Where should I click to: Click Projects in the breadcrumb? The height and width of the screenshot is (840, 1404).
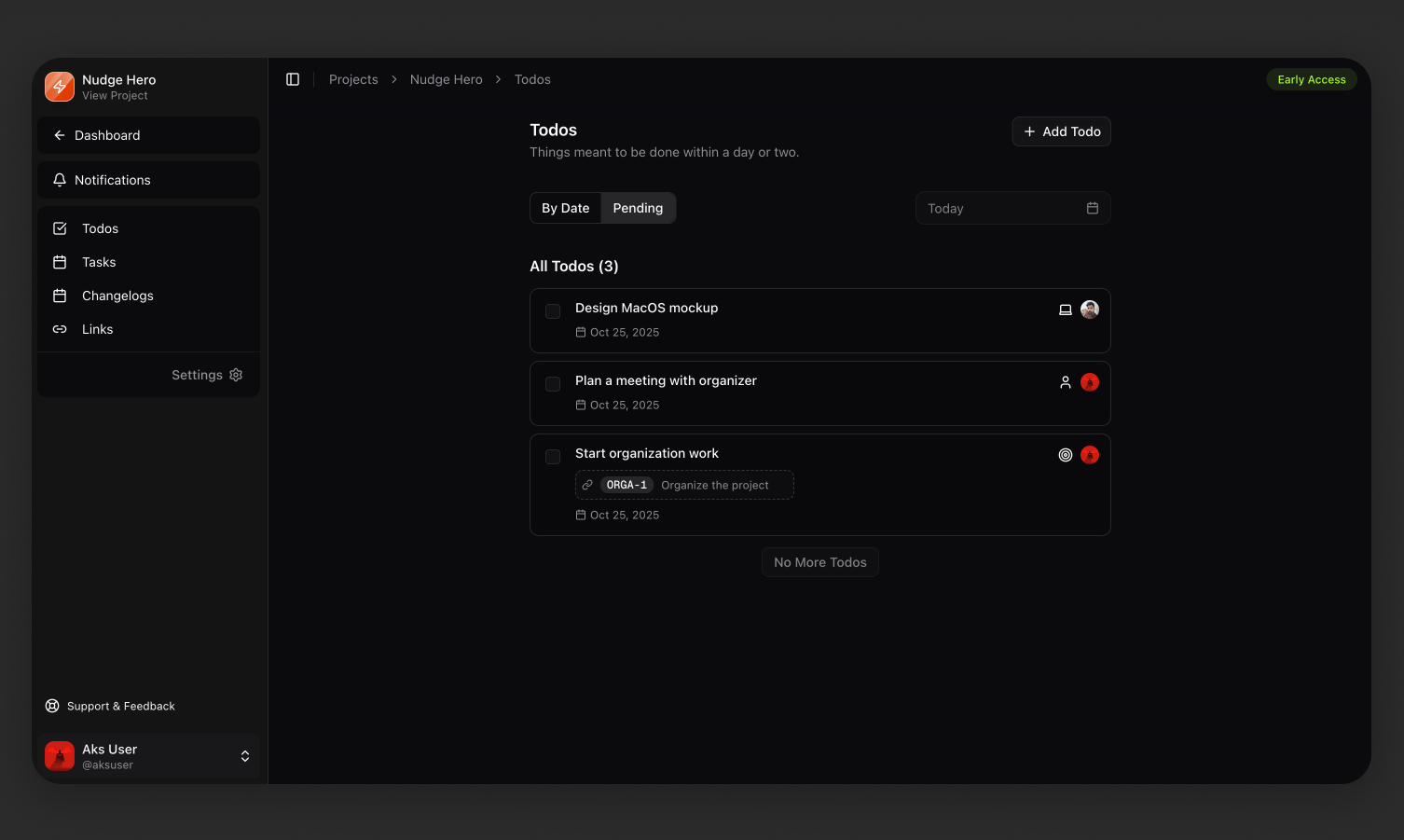coord(353,79)
